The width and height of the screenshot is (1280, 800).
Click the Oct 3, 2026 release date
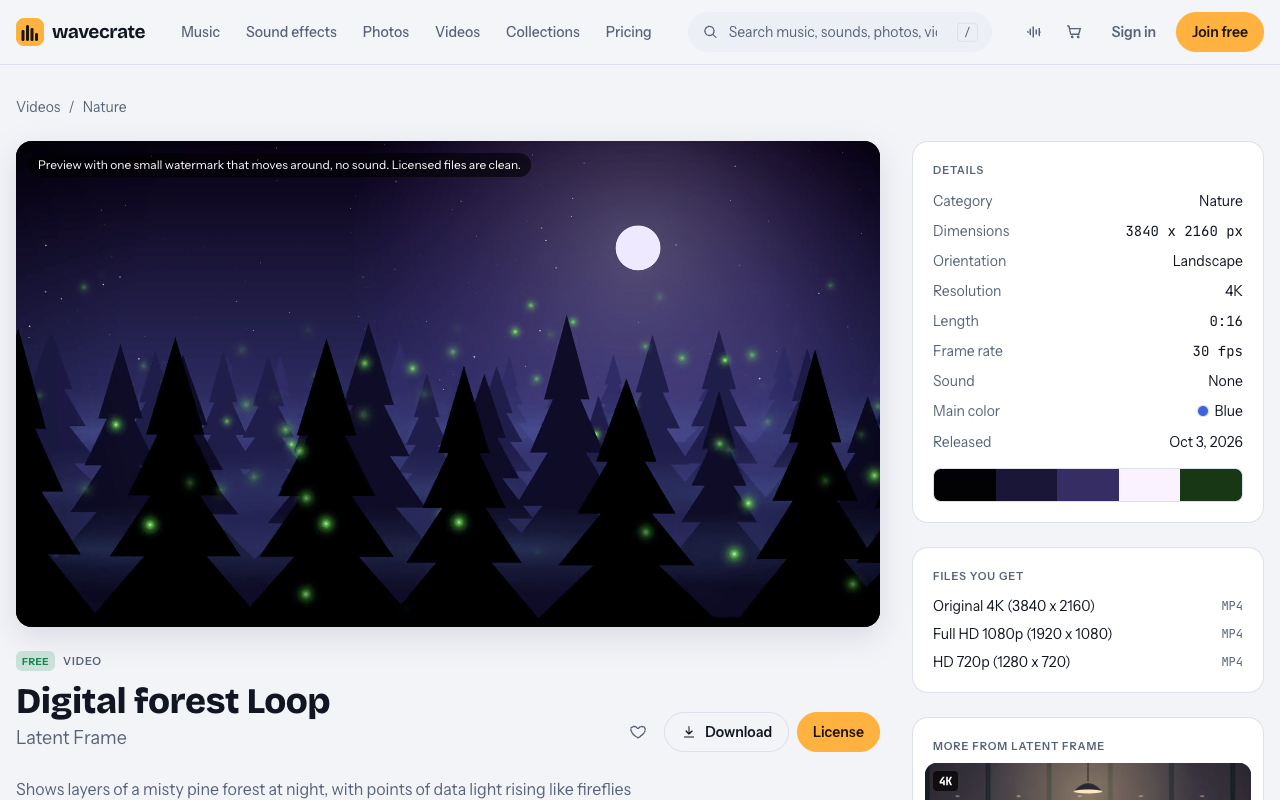(x=1206, y=442)
